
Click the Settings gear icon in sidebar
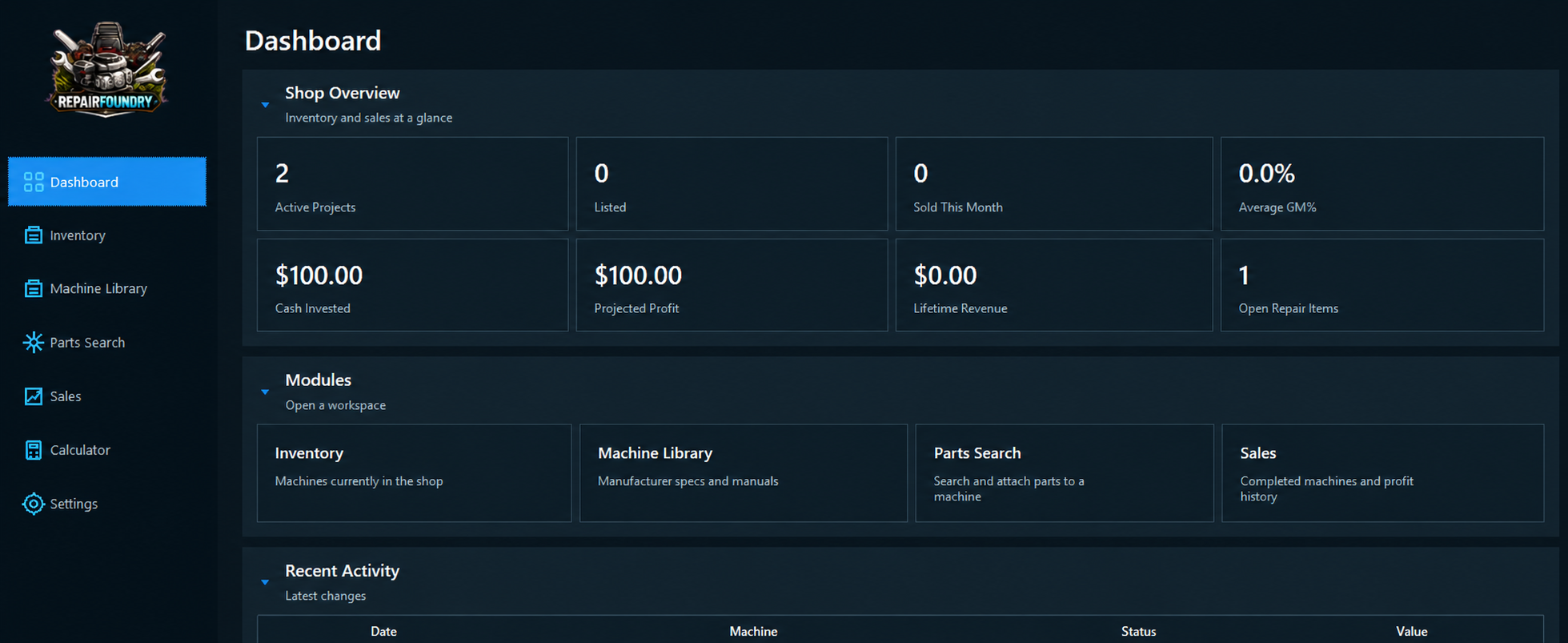click(x=34, y=504)
